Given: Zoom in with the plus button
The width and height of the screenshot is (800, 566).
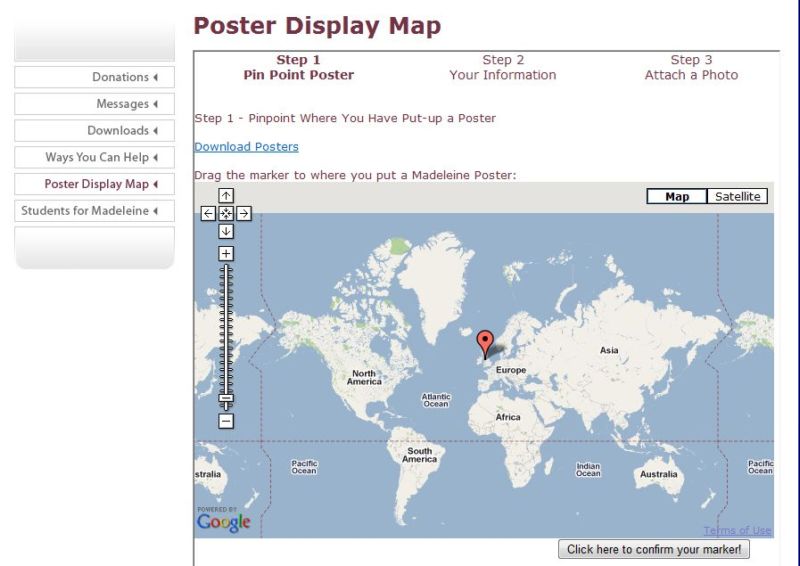Looking at the screenshot, I should [x=226, y=253].
